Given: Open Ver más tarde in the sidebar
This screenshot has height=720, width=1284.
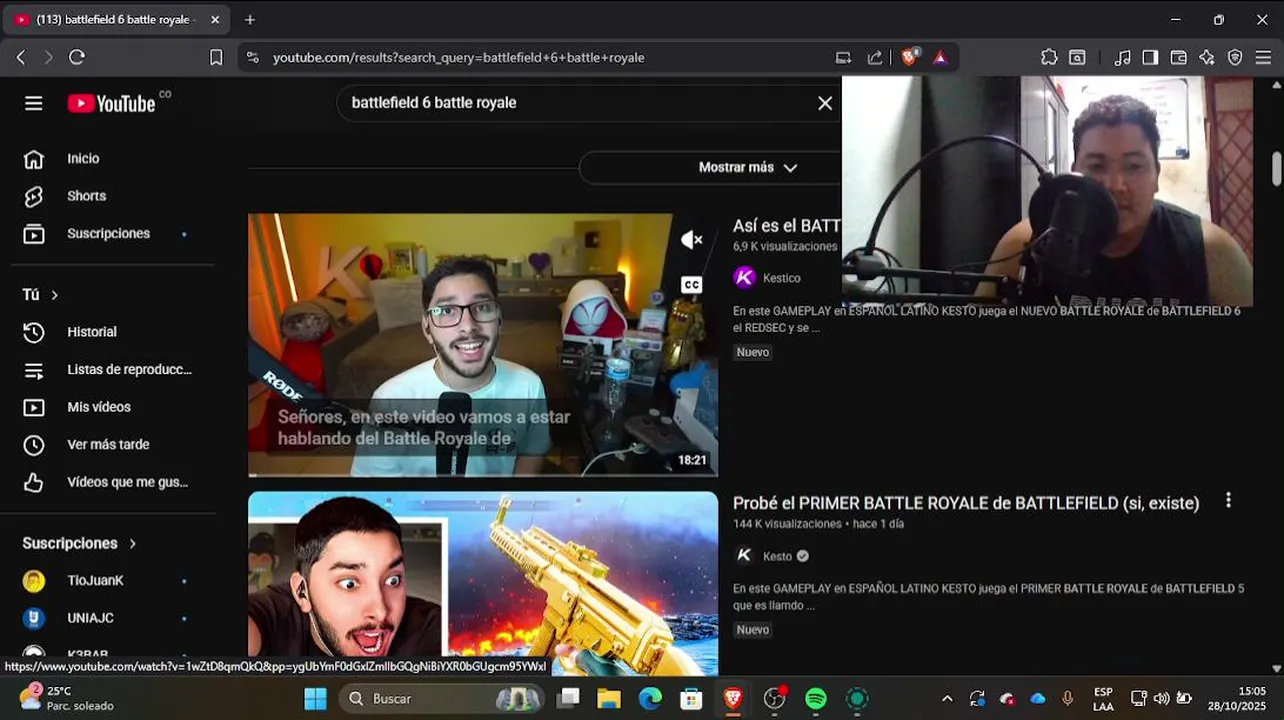Looking at the screenshot, I should [107, 444].
